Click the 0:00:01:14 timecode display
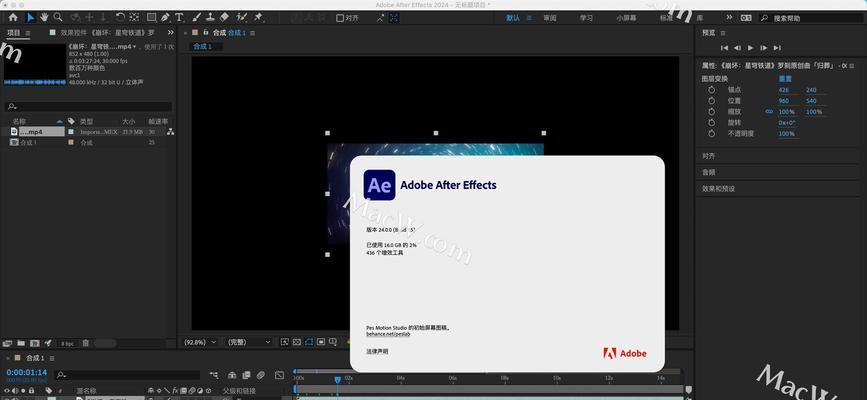 [27, 372]
